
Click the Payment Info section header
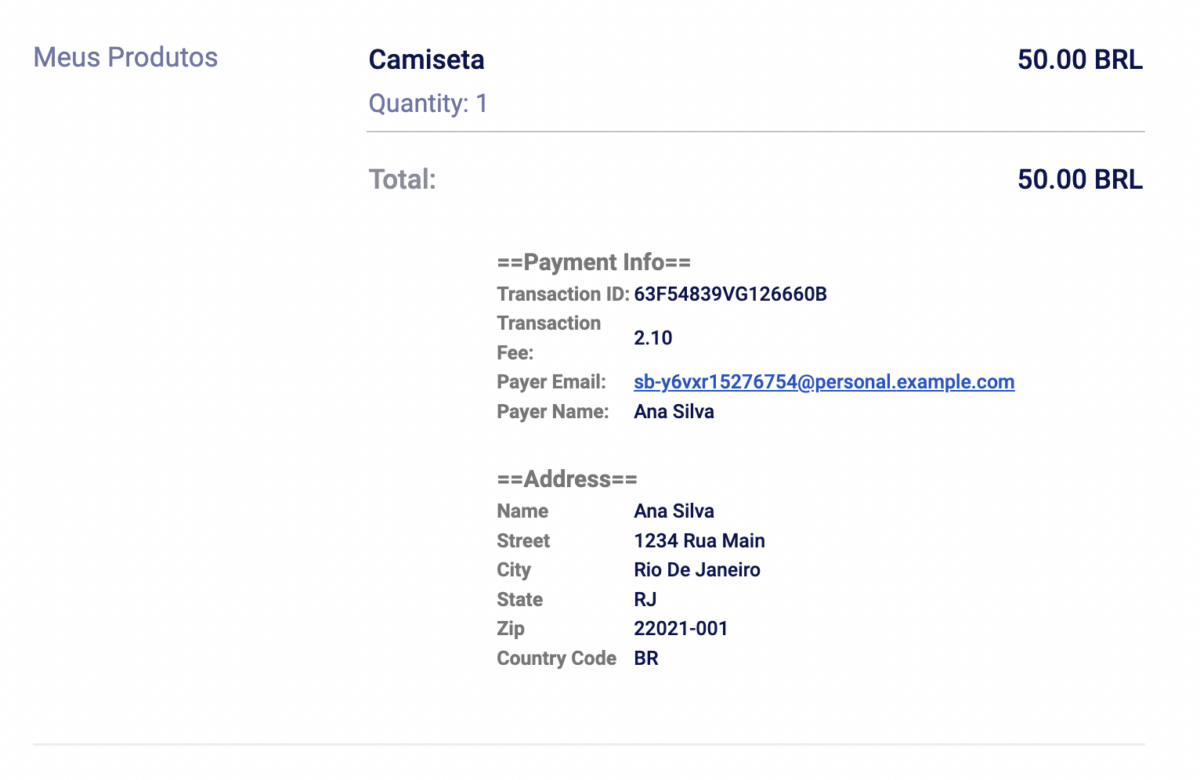click(x=594, y=263)
